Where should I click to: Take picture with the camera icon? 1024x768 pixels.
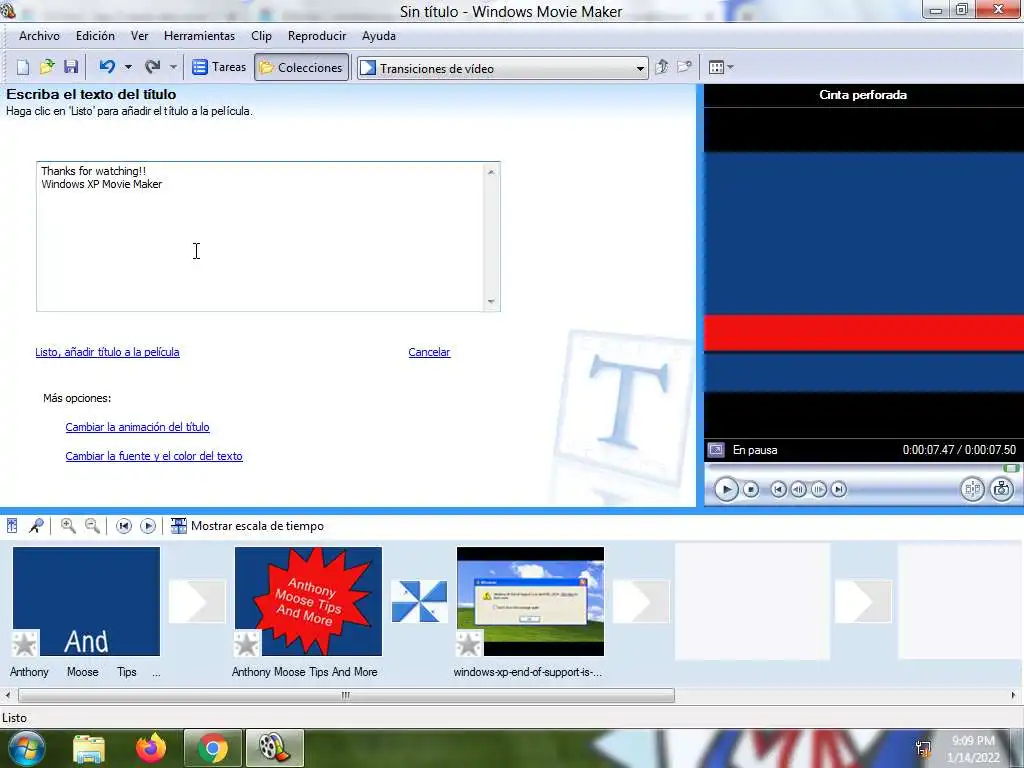[x=1001, y=489]
